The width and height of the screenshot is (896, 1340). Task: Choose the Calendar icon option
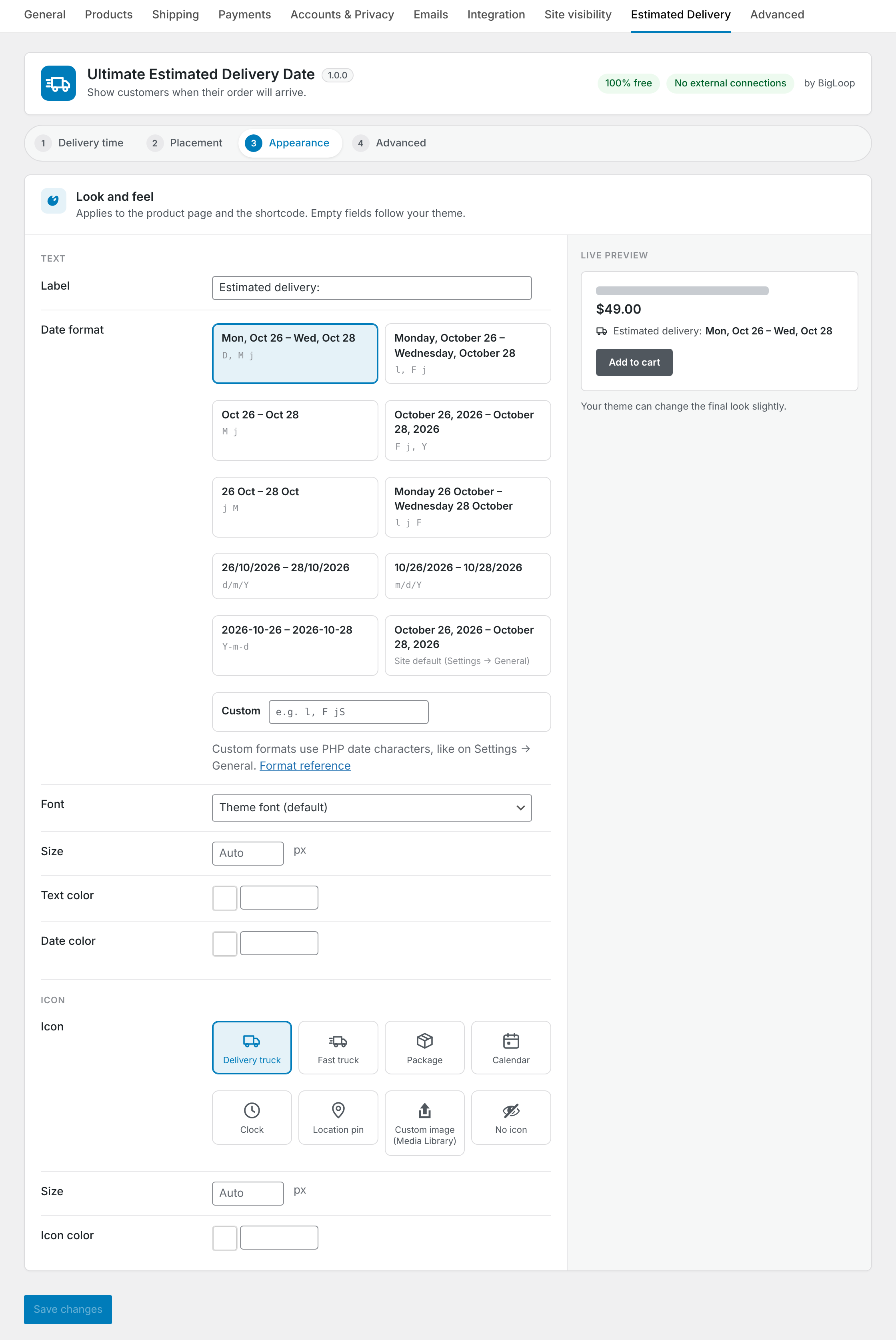pos(510,1047)
